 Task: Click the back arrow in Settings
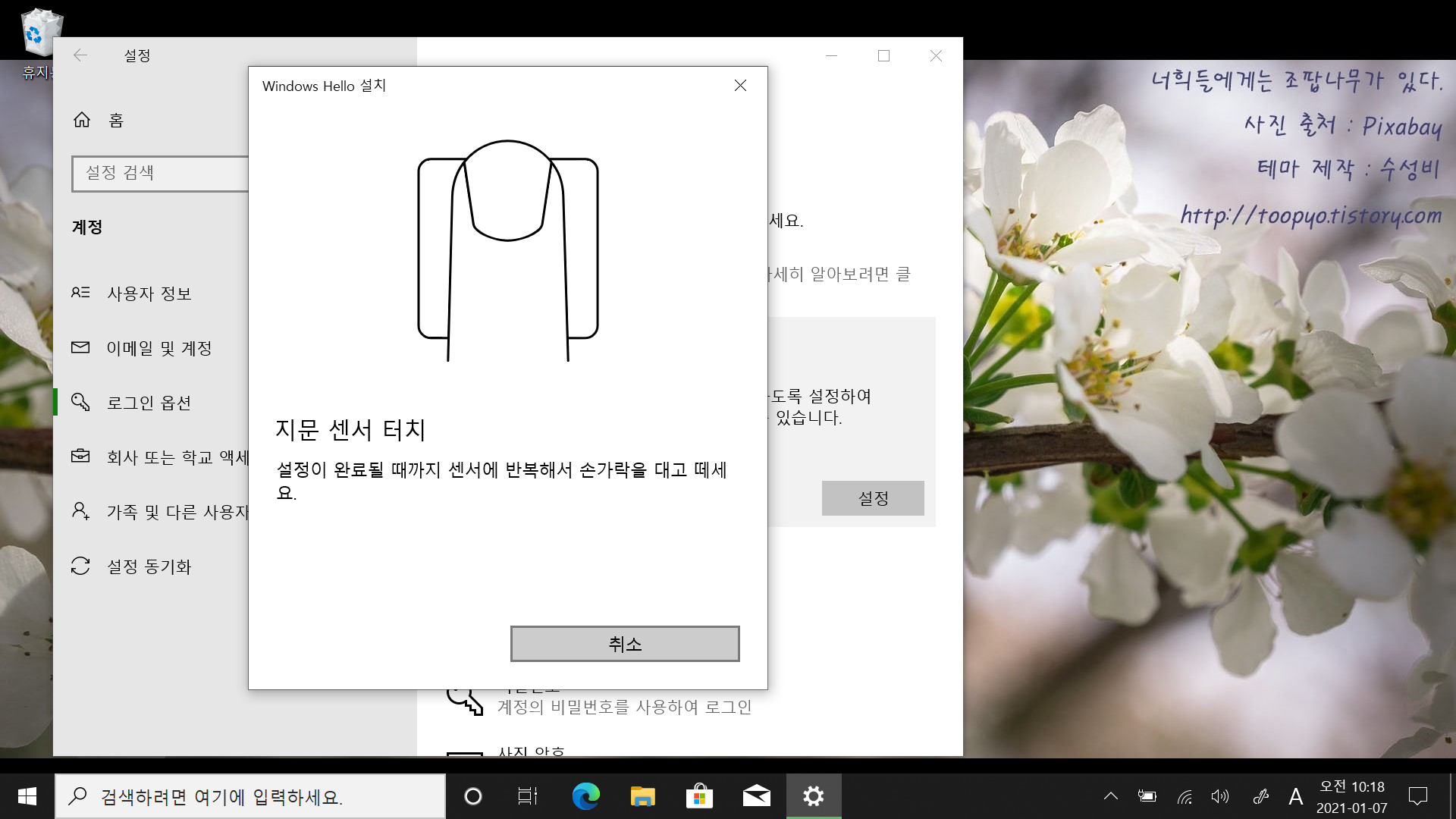(x=80, y=55)
